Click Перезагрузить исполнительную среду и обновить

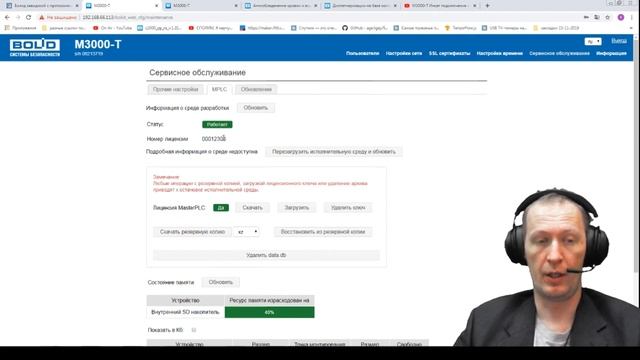pos(333,152)
